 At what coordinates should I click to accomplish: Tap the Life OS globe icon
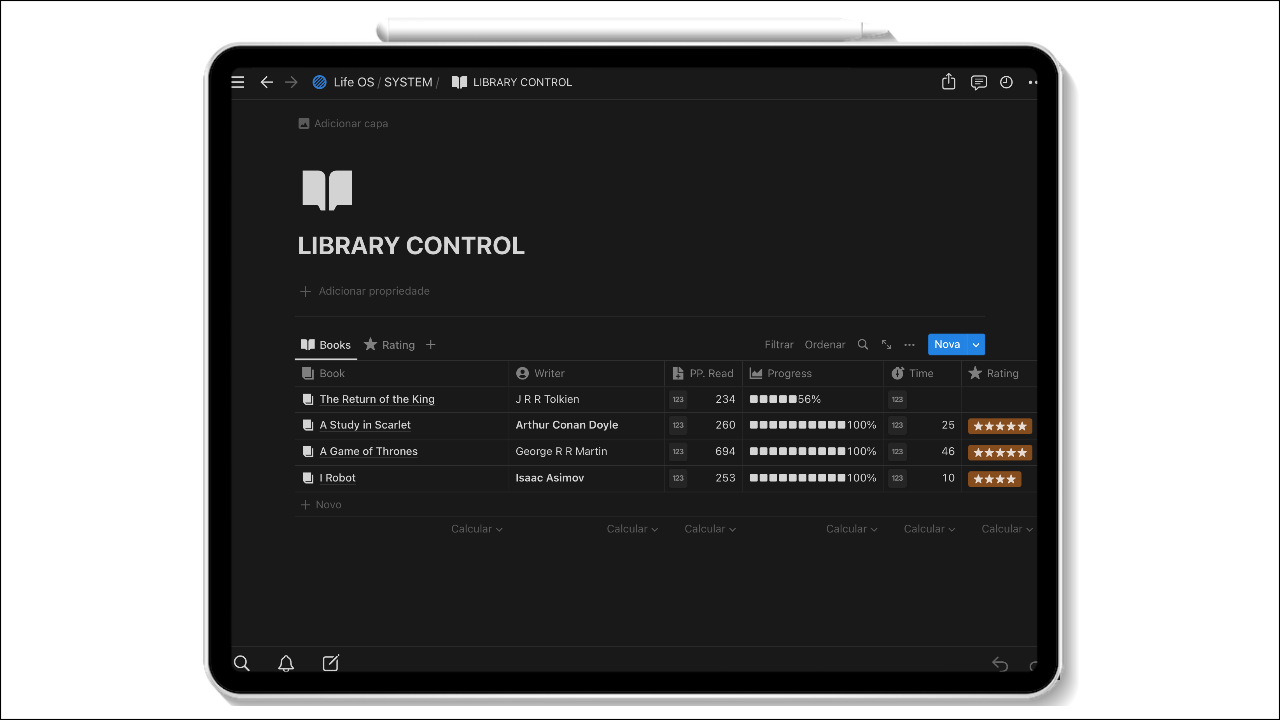tap(320, 82)
